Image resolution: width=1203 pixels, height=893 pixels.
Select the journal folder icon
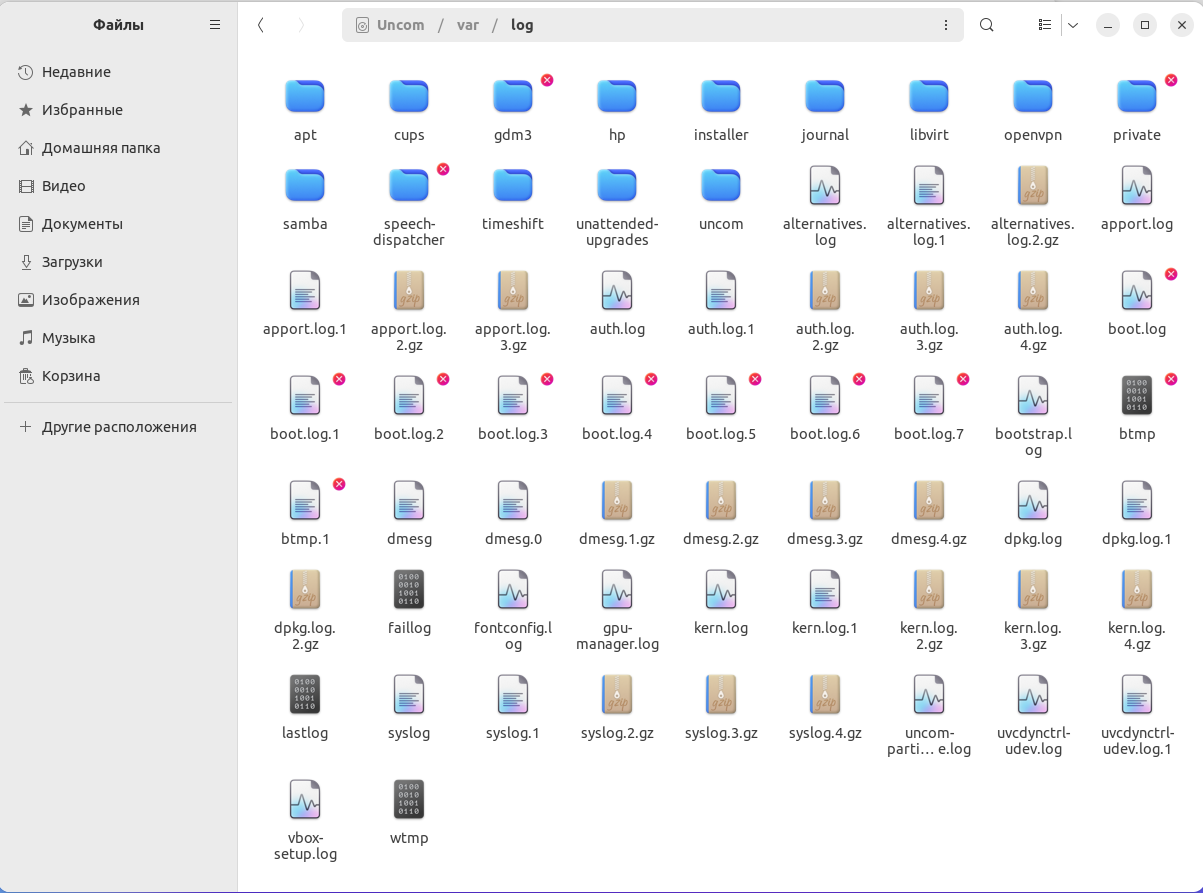[x=824, y=97]
